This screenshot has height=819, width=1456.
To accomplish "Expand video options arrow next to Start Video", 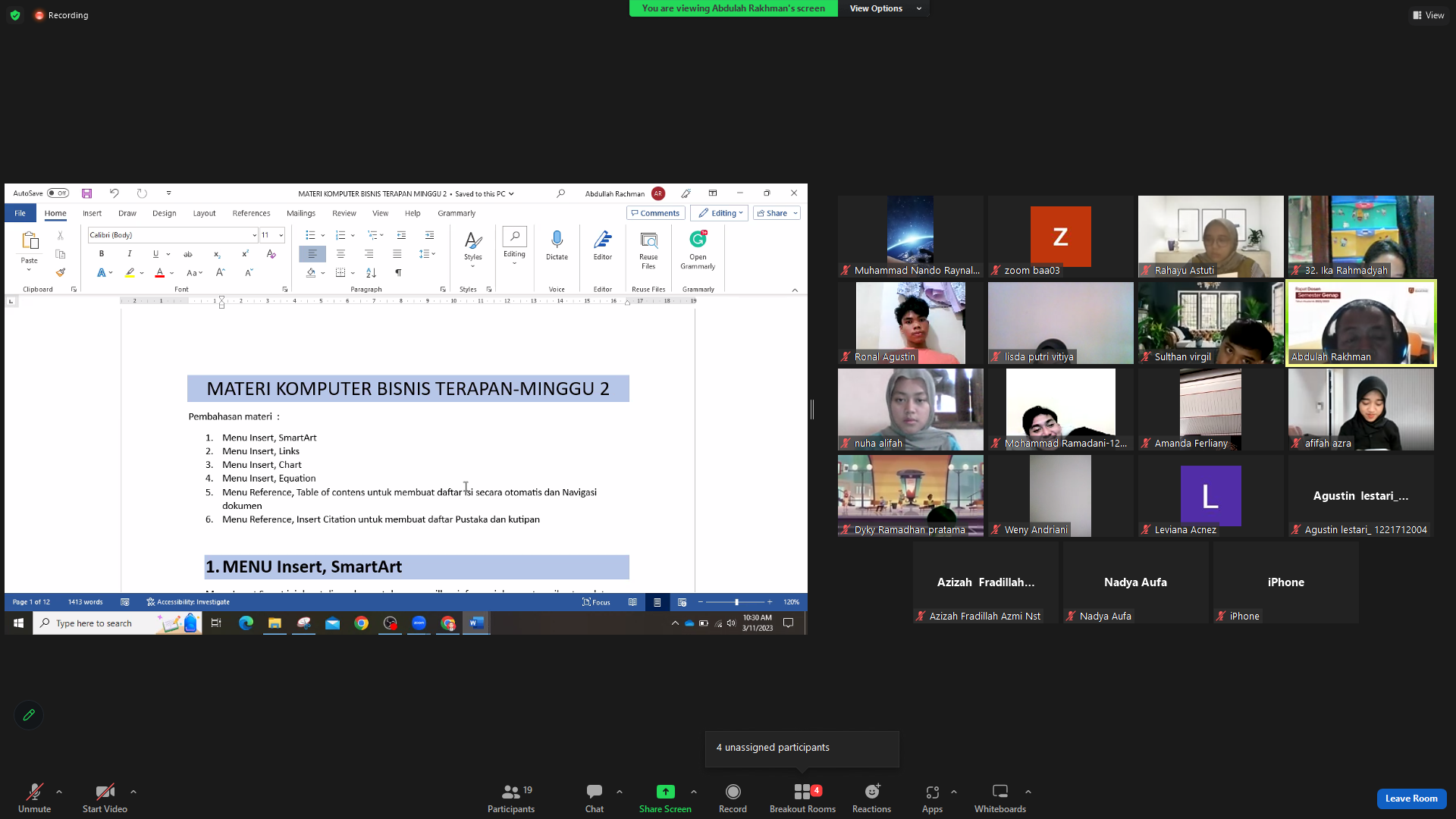I will tap(133, 792).
